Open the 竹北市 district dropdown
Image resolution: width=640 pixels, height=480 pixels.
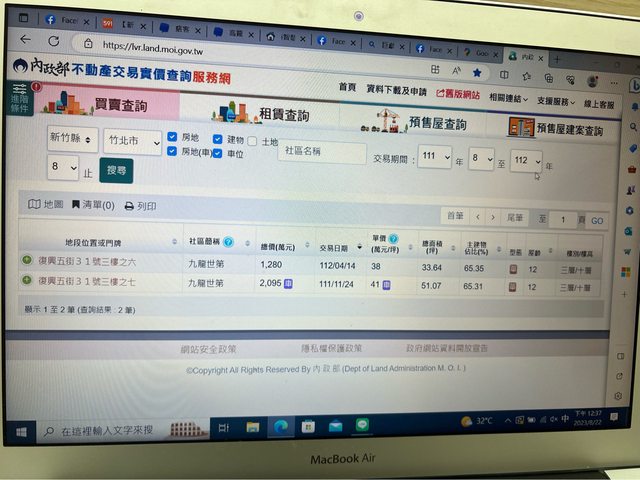tap(132, 143)
